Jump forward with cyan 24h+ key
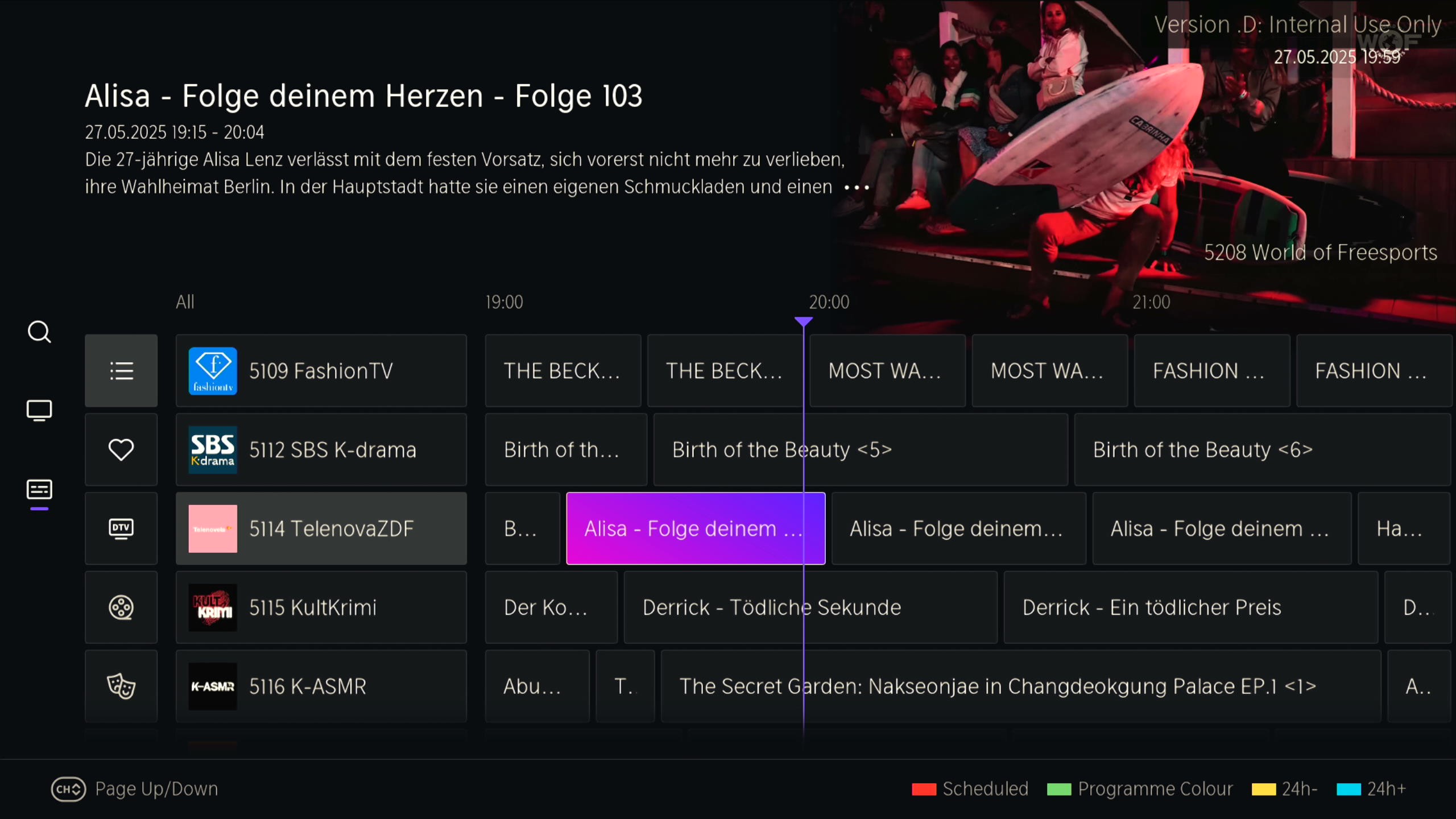The height and width of the screenshot is (819, 1456). point(1349,789)
